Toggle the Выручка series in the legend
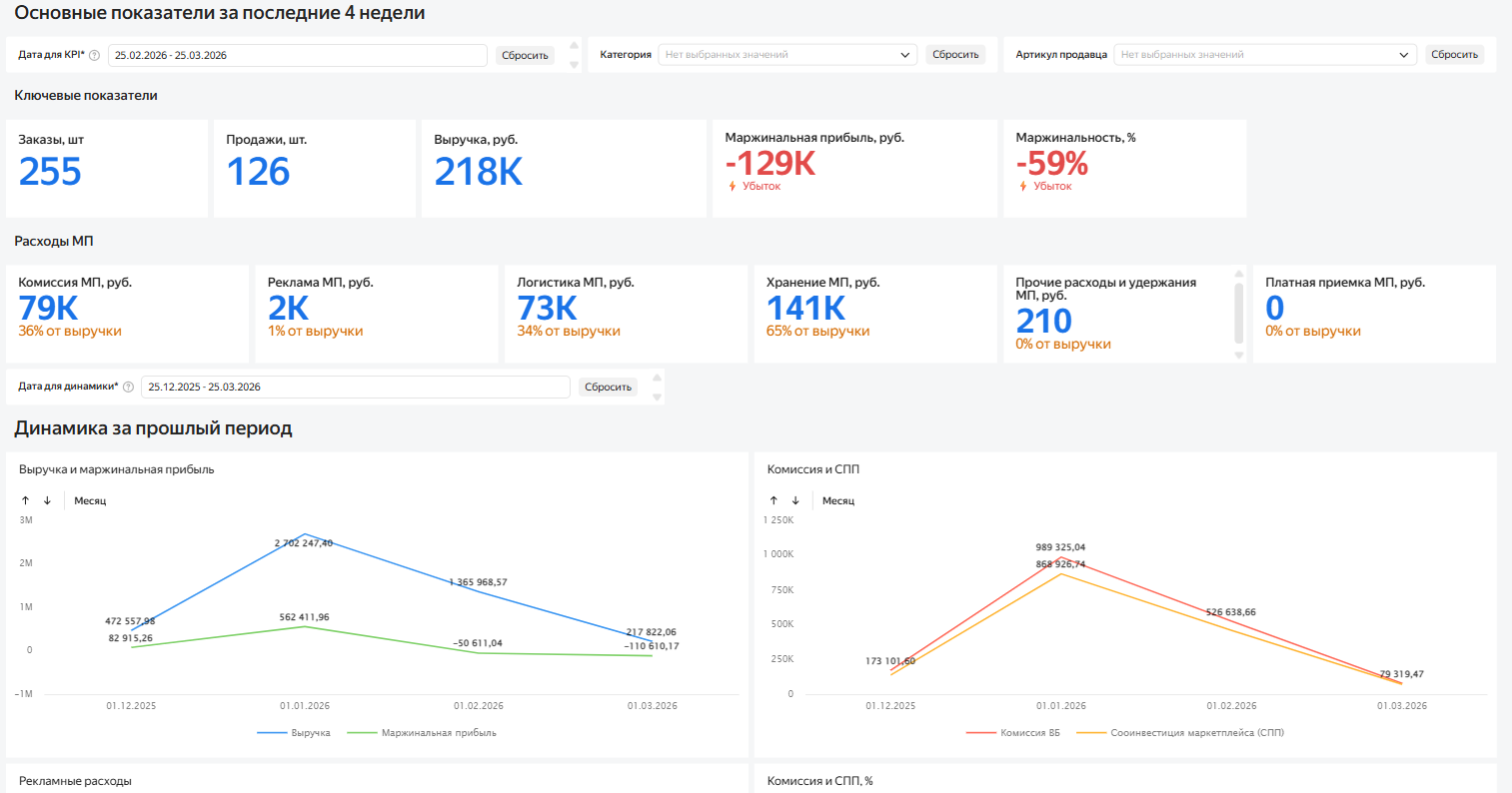Screen dimensions: 1512x793 [x=294, y=733]
